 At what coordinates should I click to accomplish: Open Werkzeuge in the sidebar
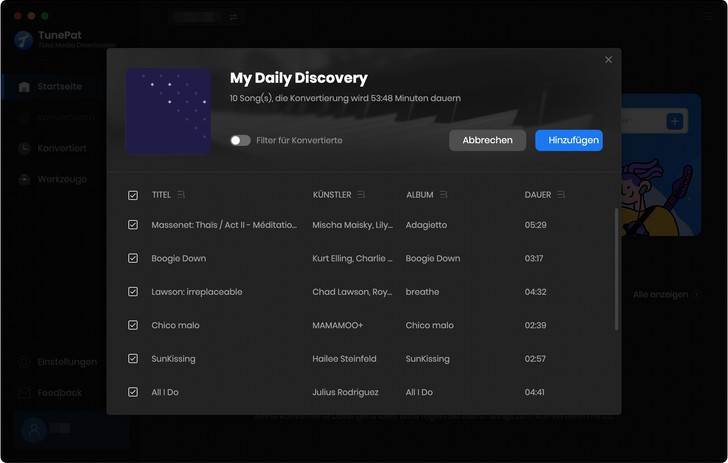point(62,179)
